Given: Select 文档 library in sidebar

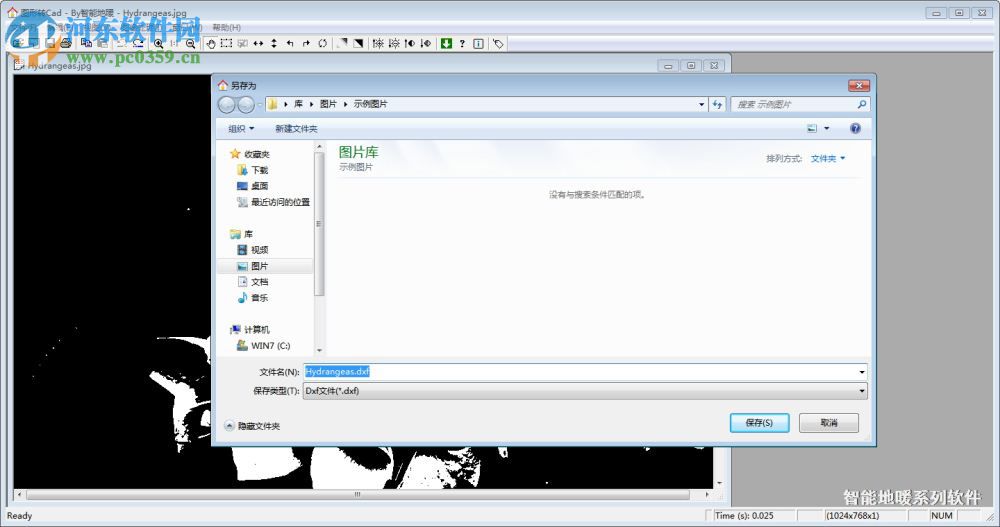Looking at the screenshot, I should click(x=253, y=282).
